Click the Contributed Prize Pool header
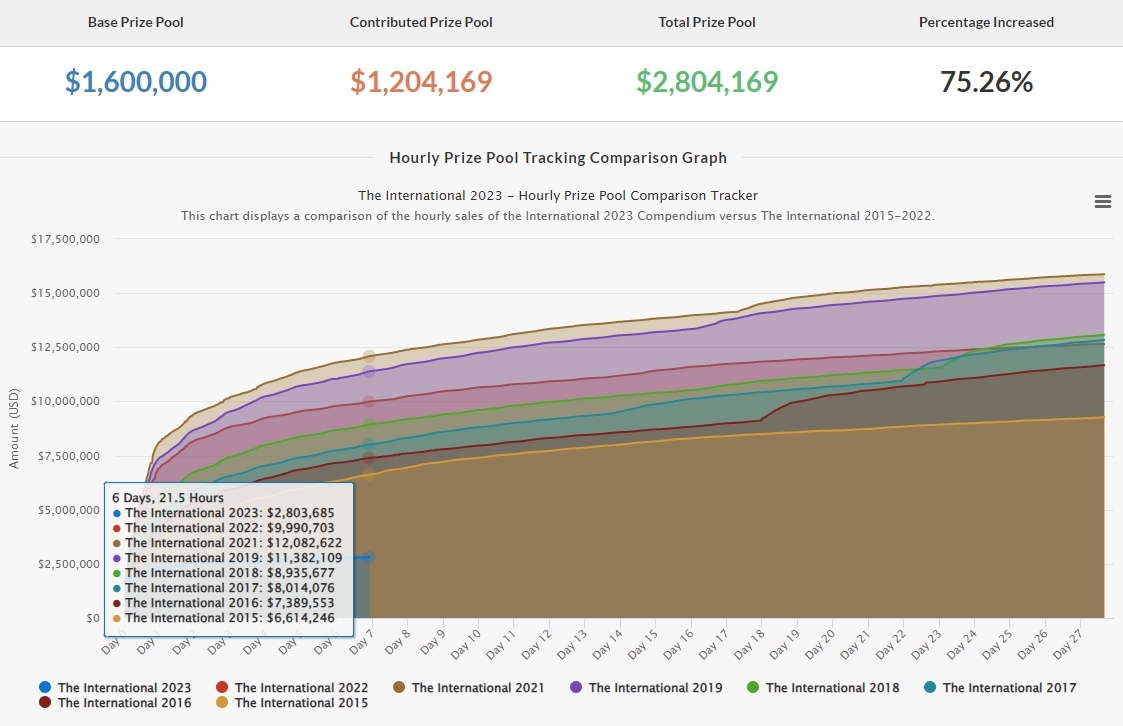Viewport: 1123px width, 726px height. coord(421,22)
